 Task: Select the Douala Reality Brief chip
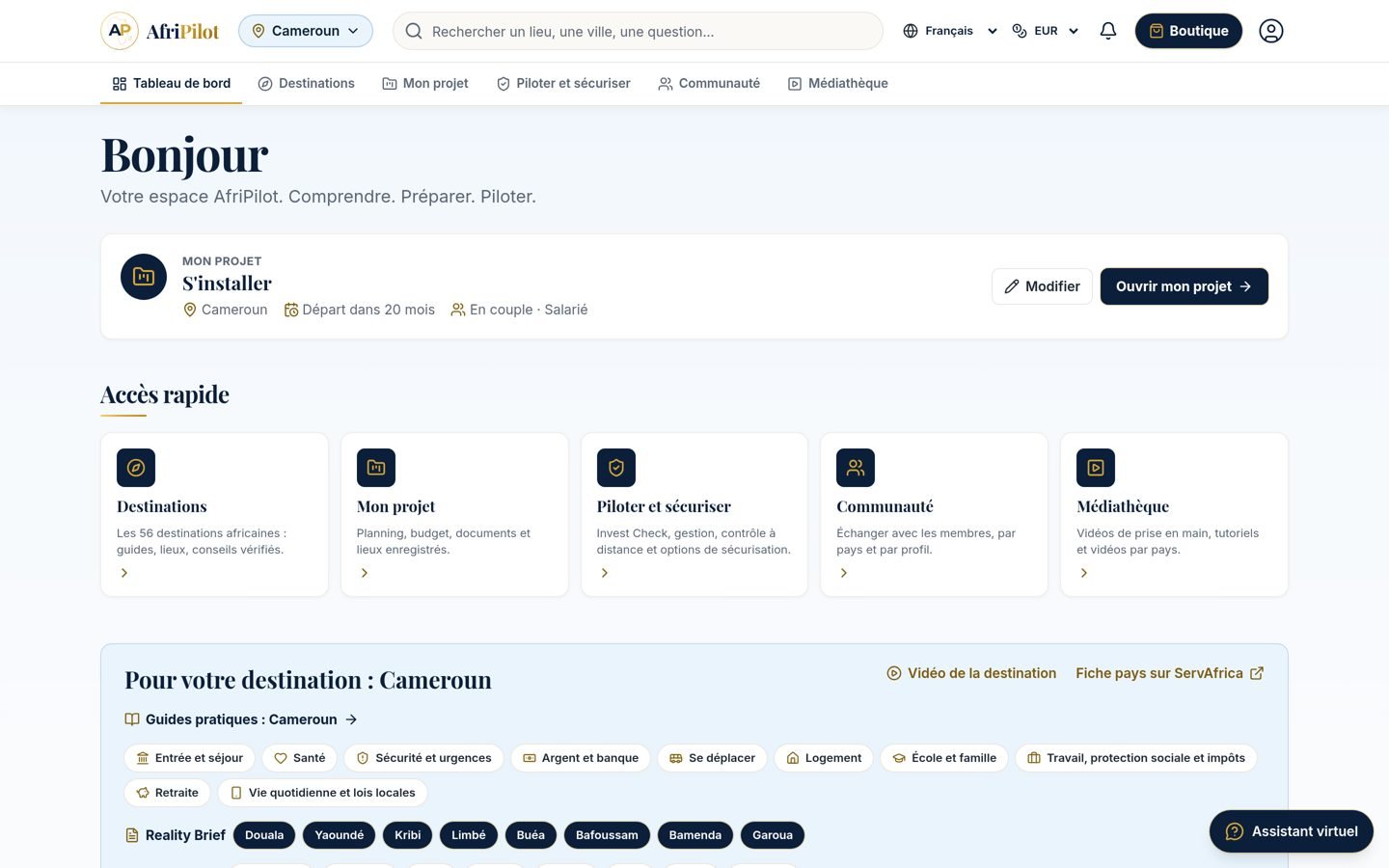coord(264,835)
